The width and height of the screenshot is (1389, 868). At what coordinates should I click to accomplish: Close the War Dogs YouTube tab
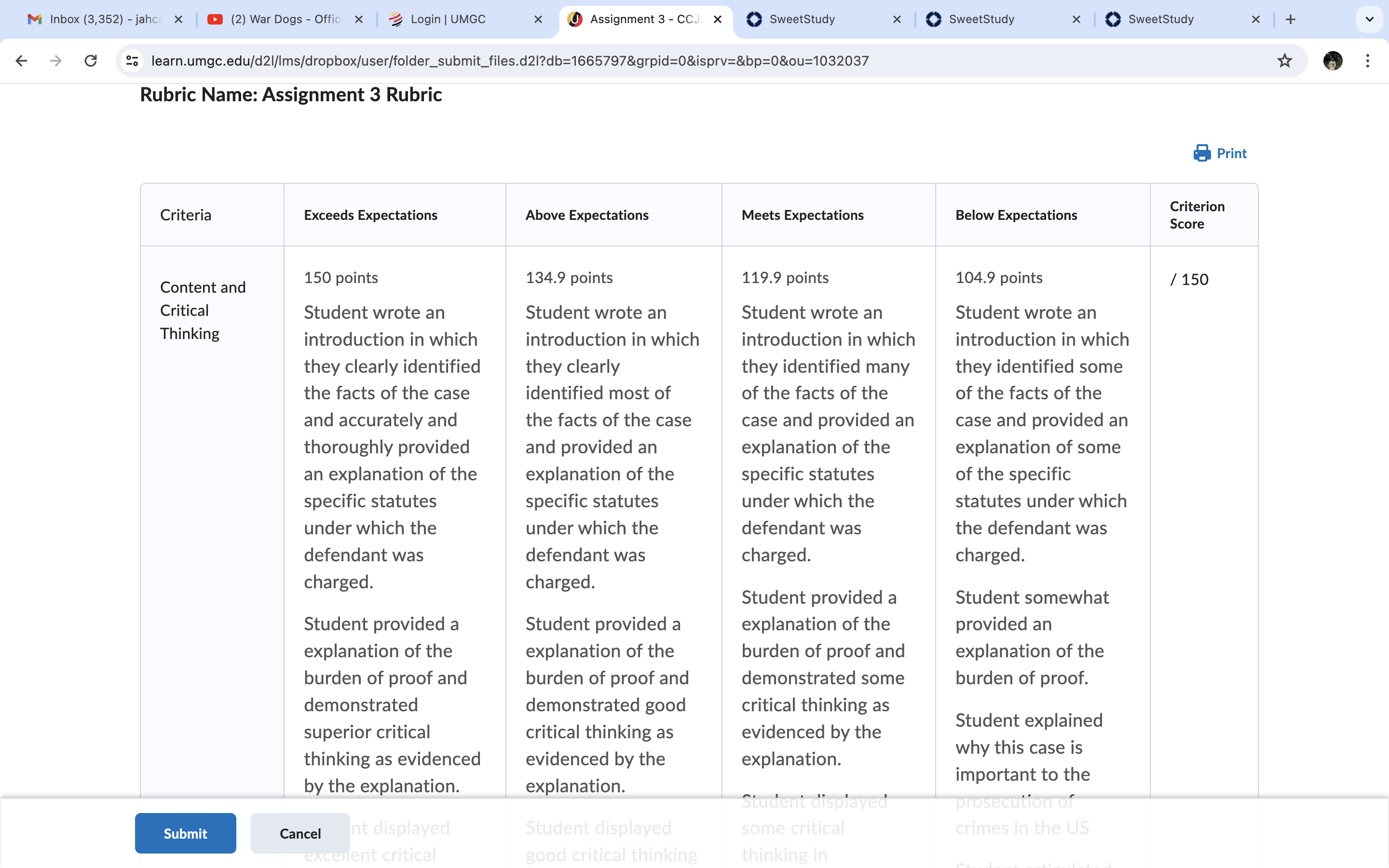tap(359, 19)
